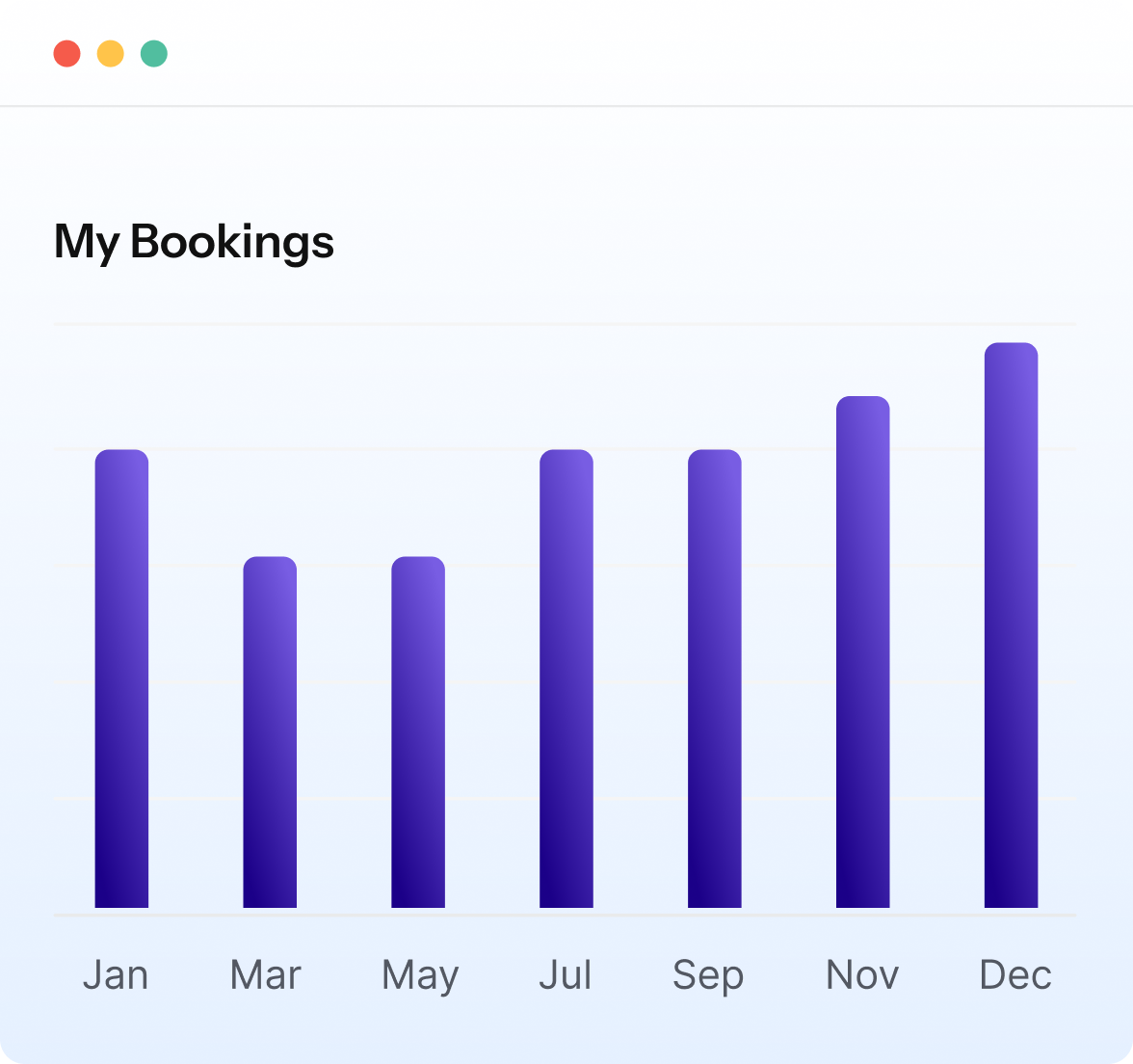Click the Jan axis label

116,975
